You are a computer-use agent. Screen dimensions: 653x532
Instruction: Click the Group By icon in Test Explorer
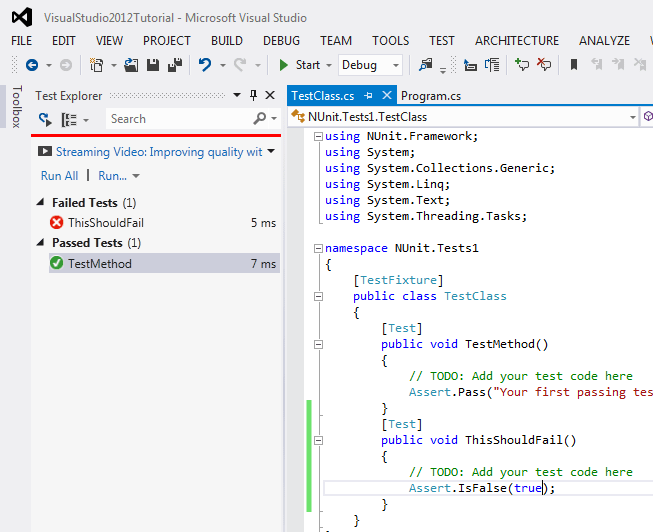click(69, 120)
